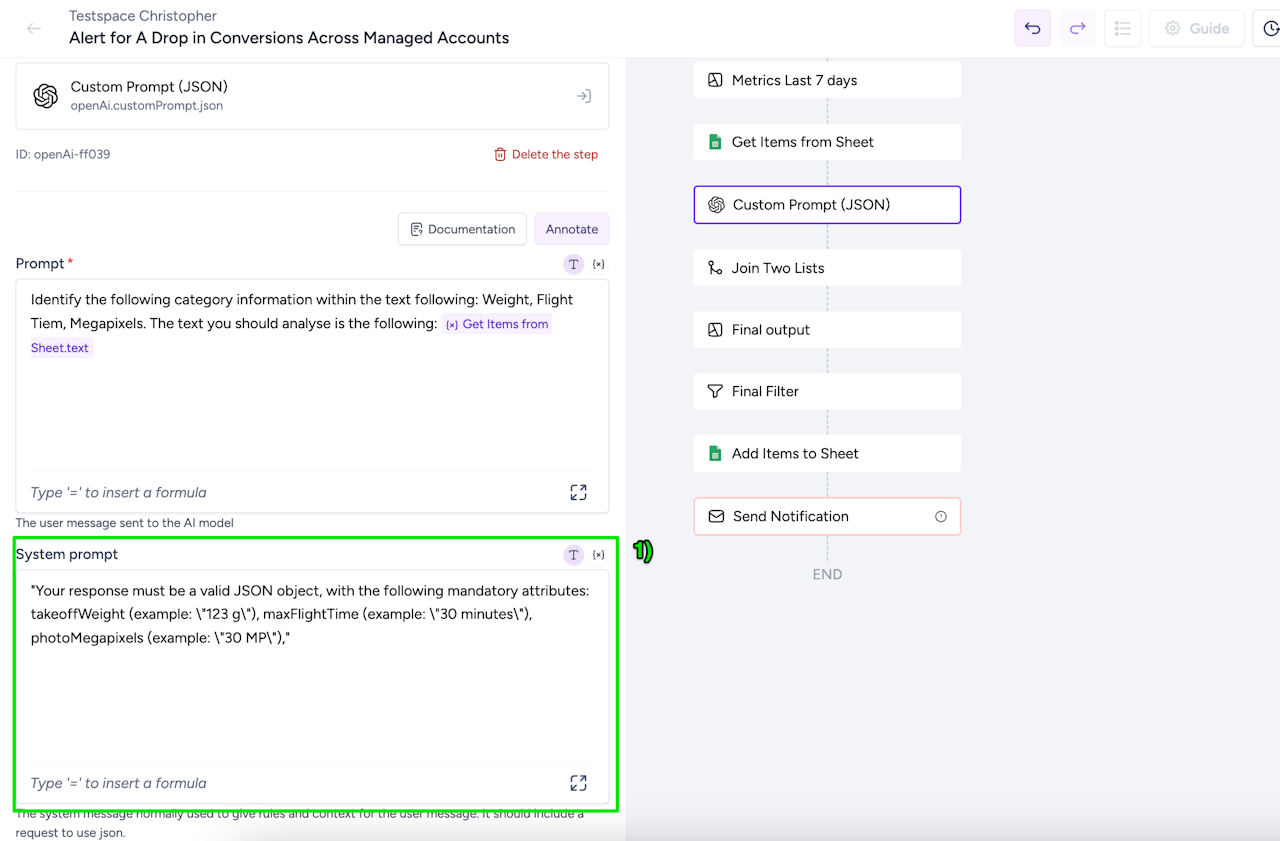Screen dimensions: 1280x841
Task: Click the step exit arrow icon
Action: point(583,96)
